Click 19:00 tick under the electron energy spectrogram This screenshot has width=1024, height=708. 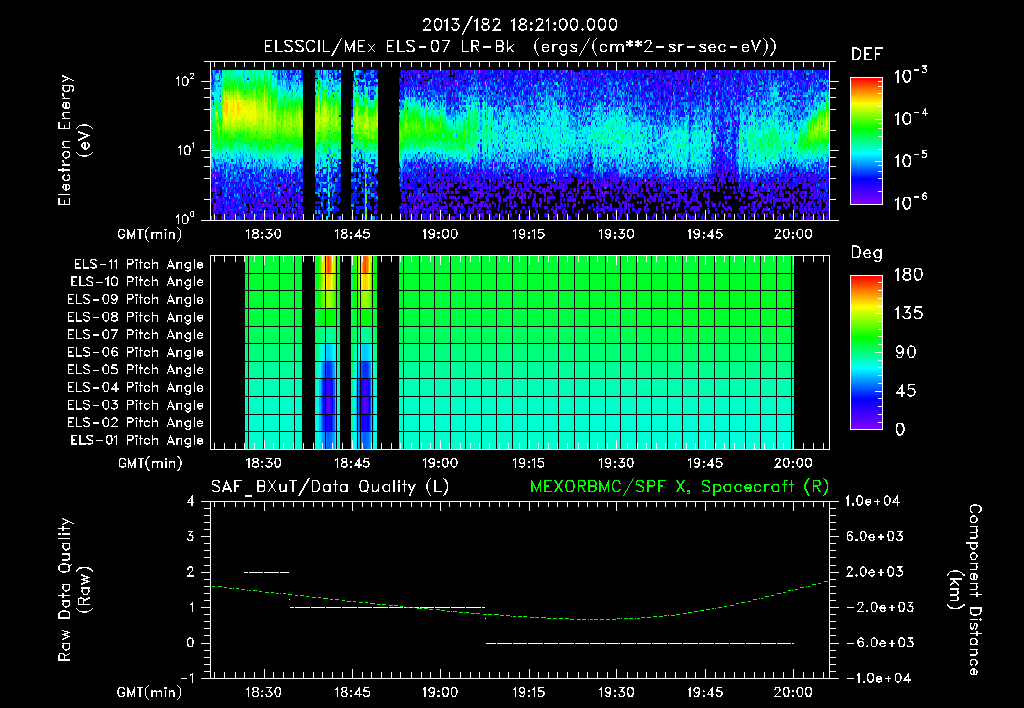click(440, 234)
